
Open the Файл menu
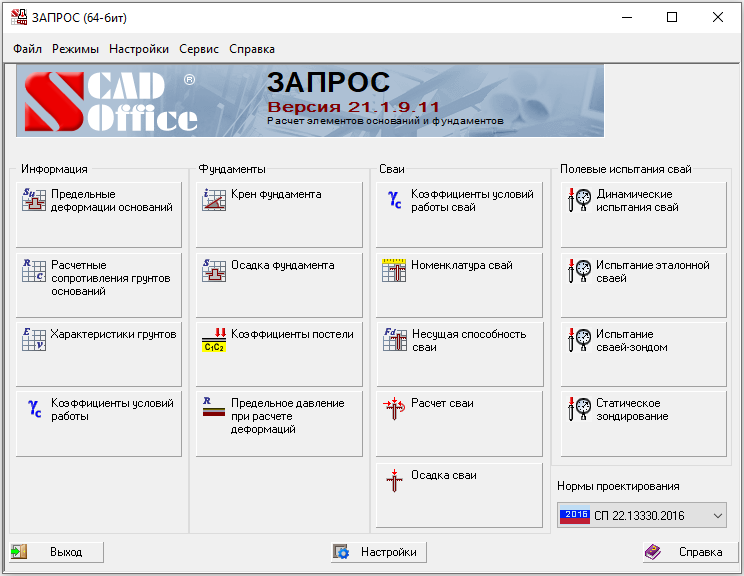pos(28,49)
